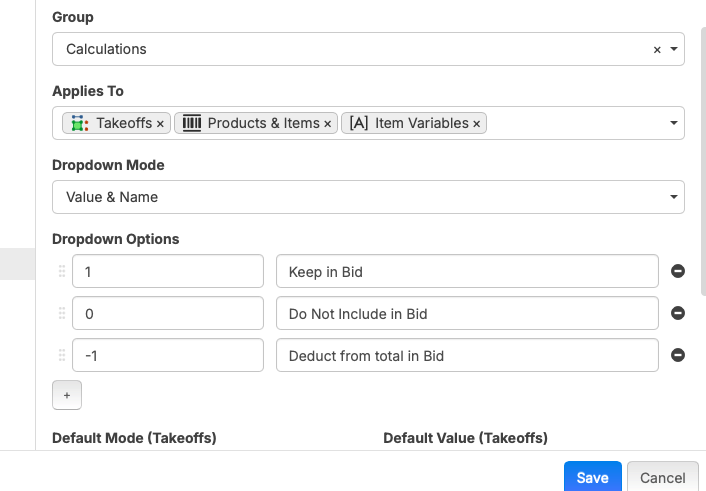Edit the Do Not Include in Bid field
Screen dimensions: 706x491
pyautogui.click(x=467, y=313)
